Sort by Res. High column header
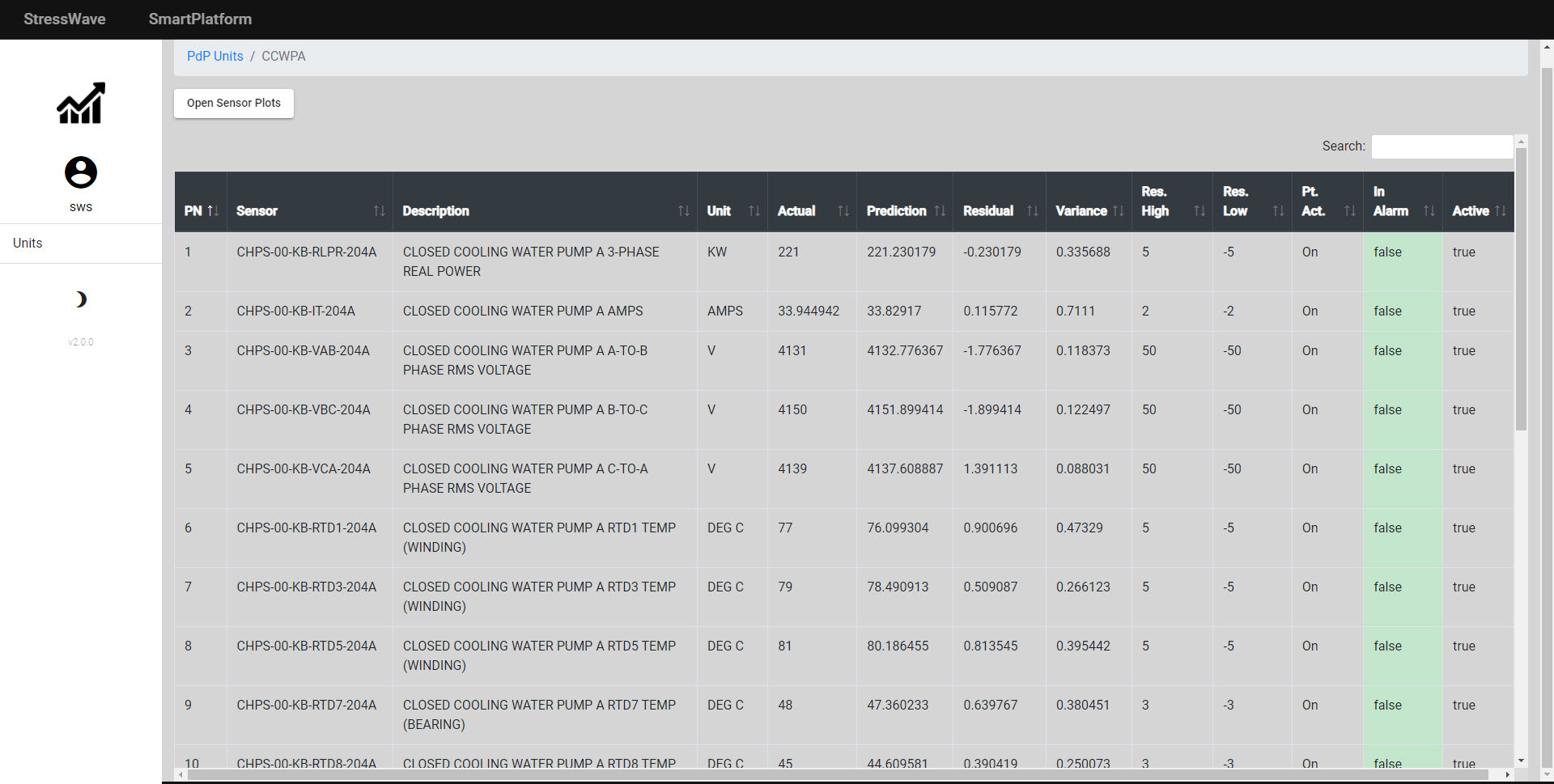The image size is (1554, 784). pos(1172,201)
